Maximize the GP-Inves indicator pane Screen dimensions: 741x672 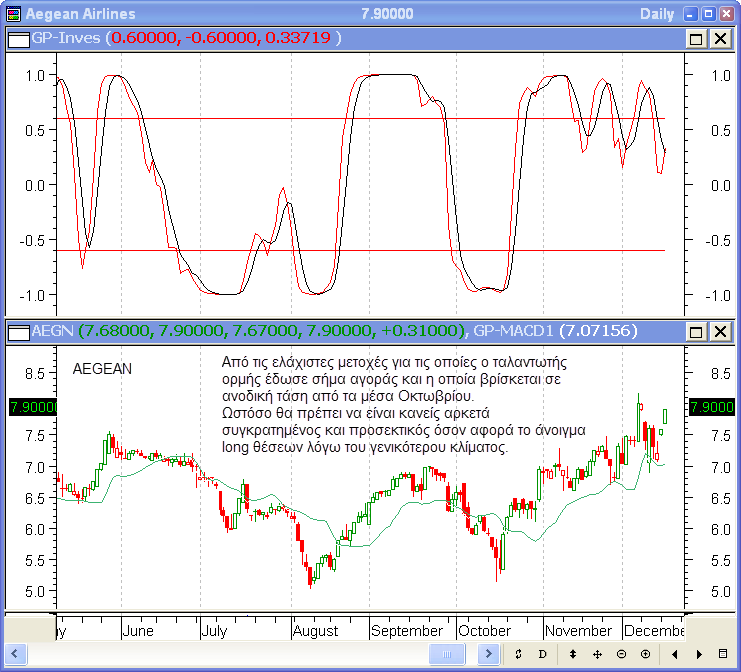(697, 38)
